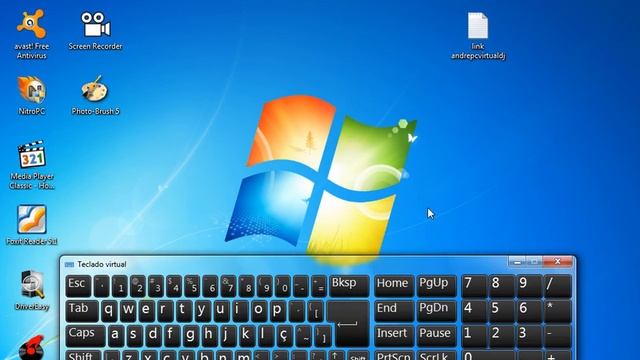Toggle the Insert key on the virtual keyboard

pos(393,336)
